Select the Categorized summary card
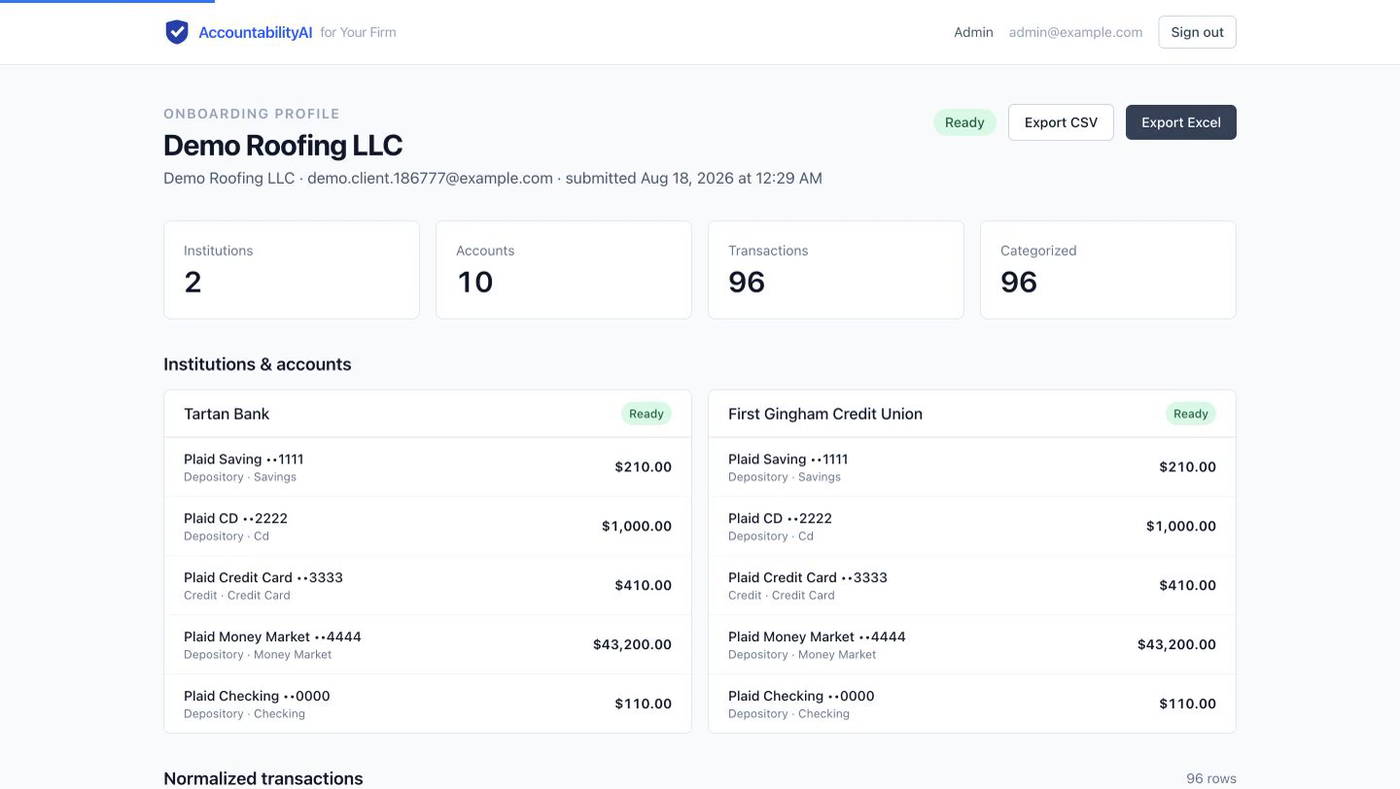Screen dimensions: 1400x789 [1108, 270]
